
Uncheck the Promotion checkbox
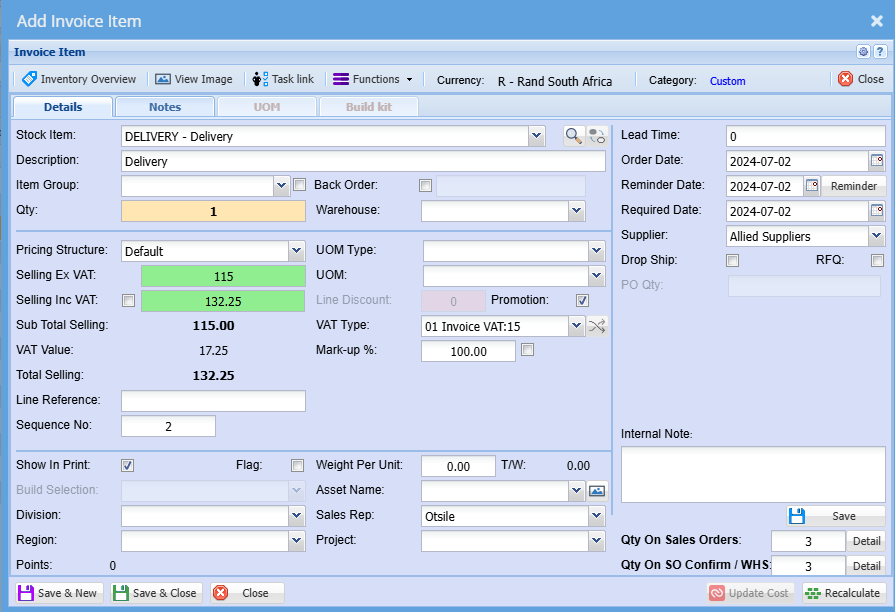pos(582,300)
